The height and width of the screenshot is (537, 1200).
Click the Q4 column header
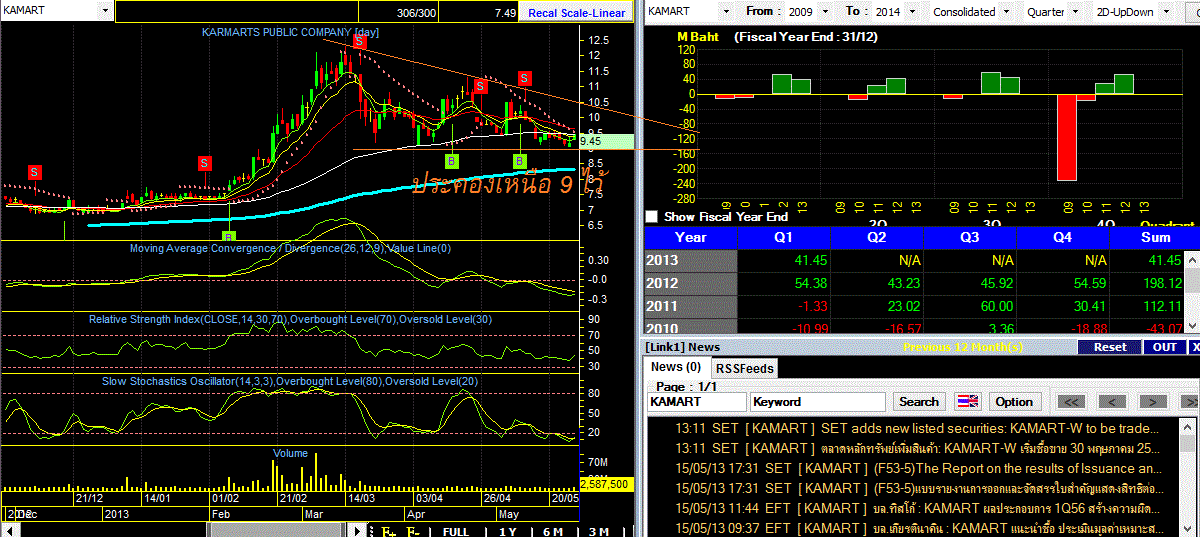(1062, 237)
